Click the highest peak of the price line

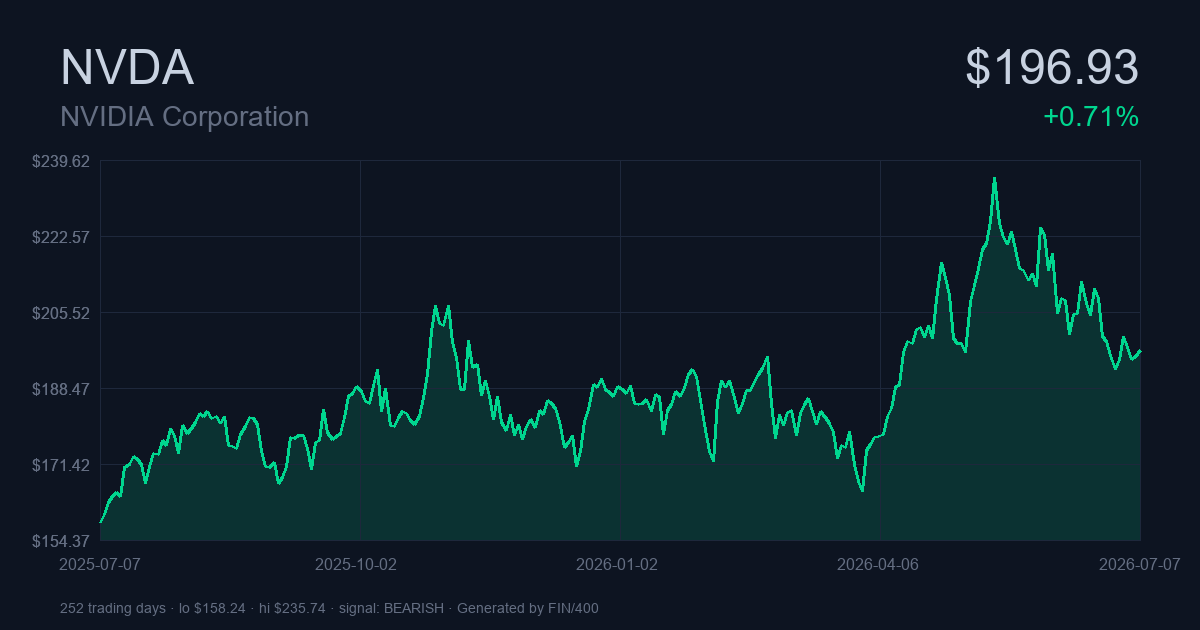(x=994, y=178)
